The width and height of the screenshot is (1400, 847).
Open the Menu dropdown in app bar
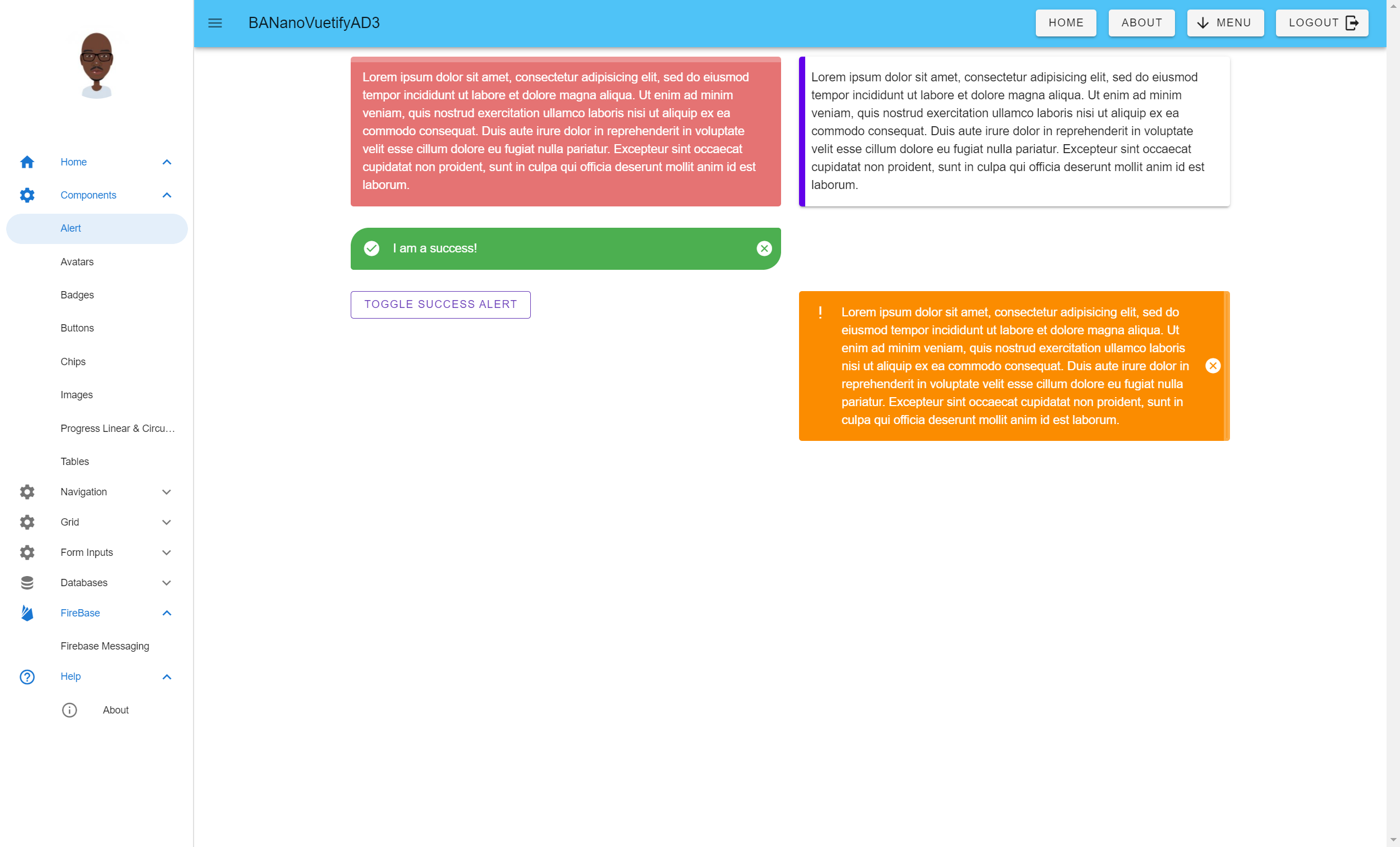[x=1225, y=24]
